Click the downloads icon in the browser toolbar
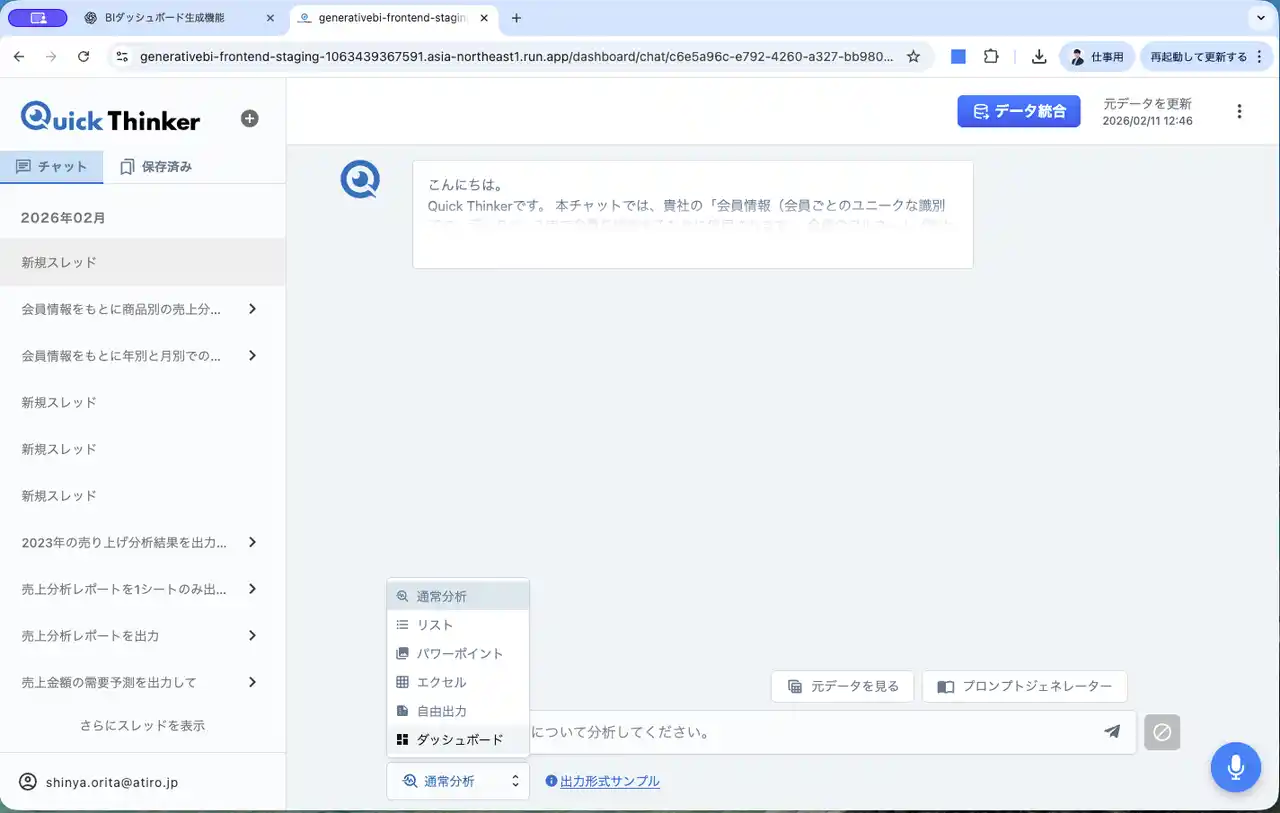The height and width of the screenshot is (813, 1280). (x=1040, y=56)
